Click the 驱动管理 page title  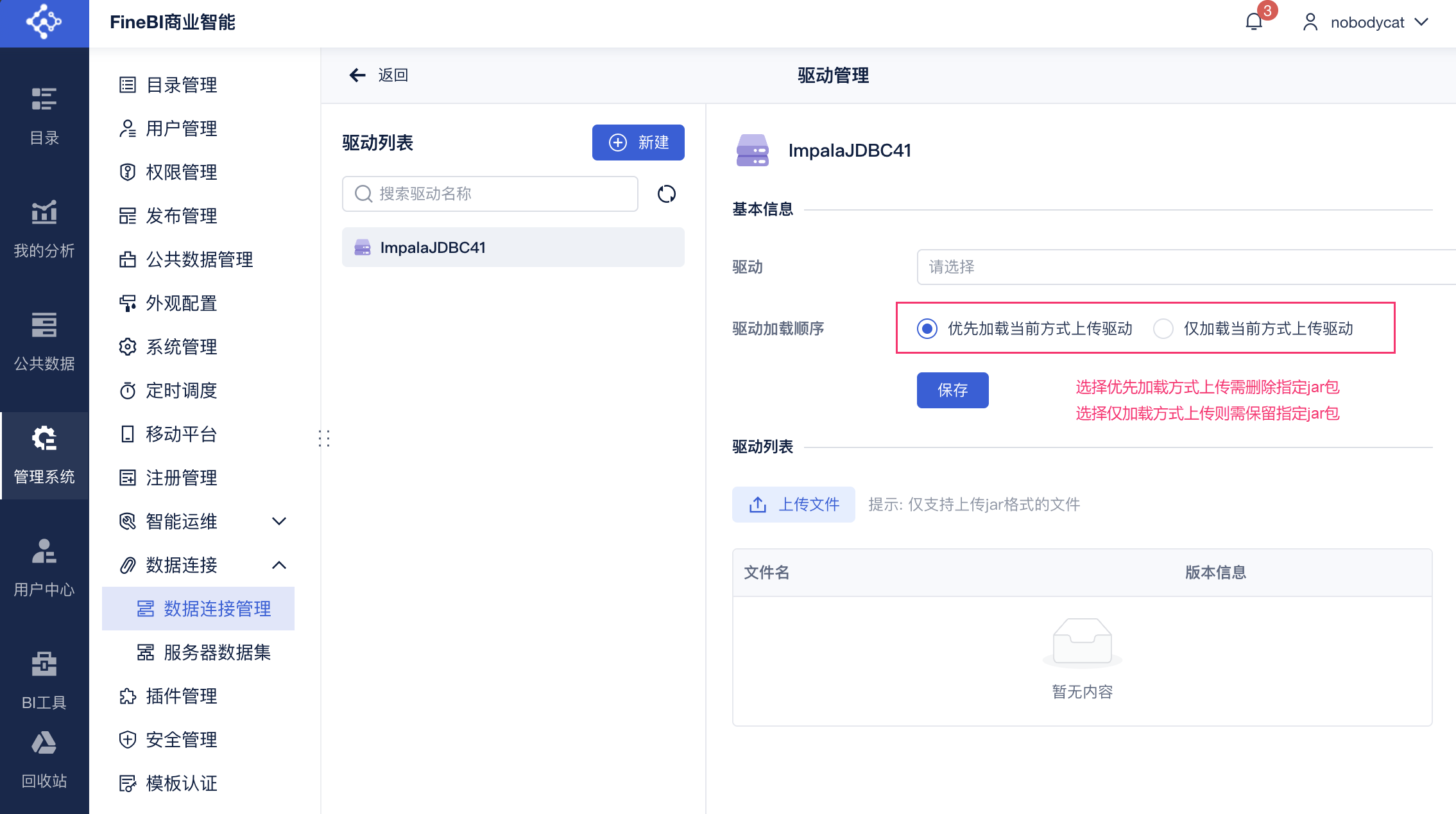pos(833,76)
